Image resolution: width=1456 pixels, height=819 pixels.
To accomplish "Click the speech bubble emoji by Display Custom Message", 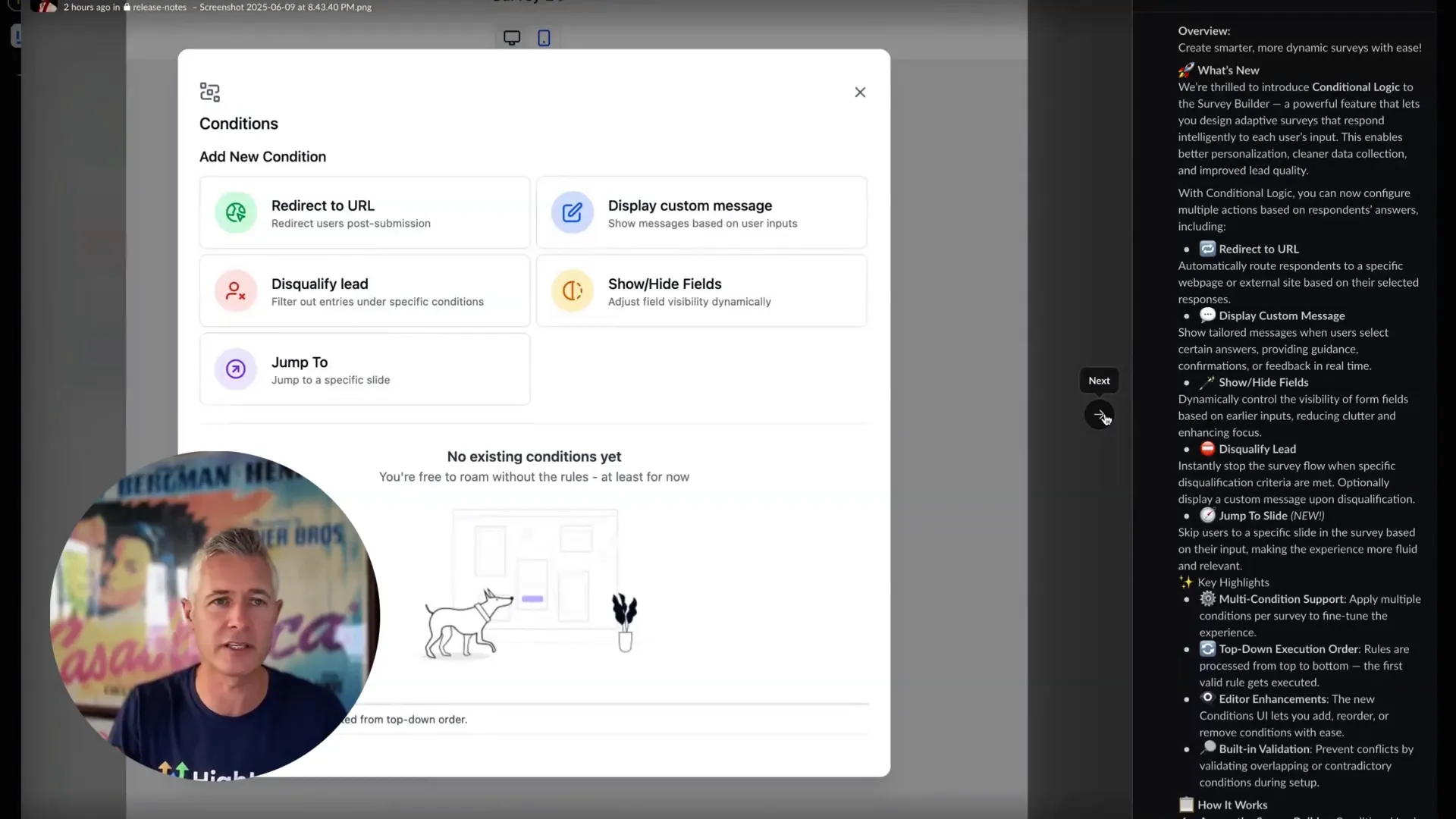I will (1207, 315).
